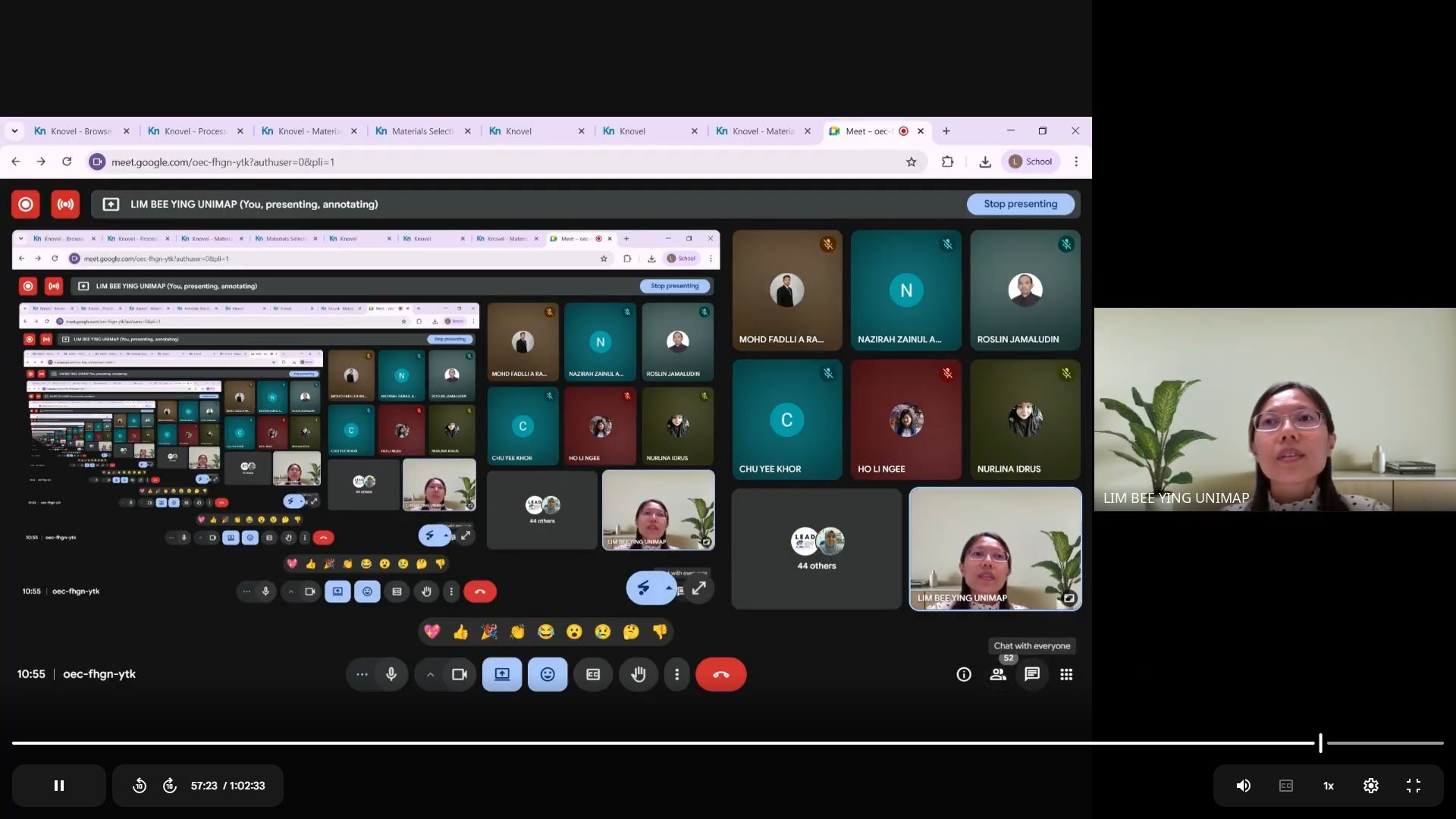
Task: Toggle the Meet microphone button
Action: tap(391, 674)
